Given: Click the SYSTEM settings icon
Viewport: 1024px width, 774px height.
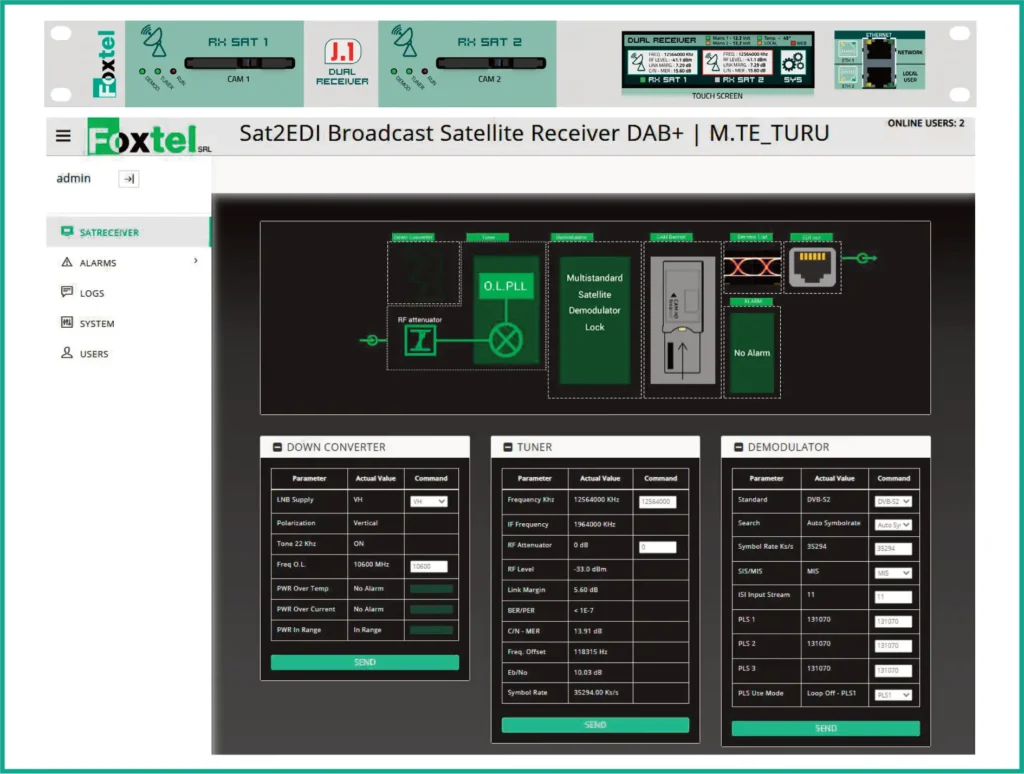Looking at the screenshot, I should click(67, 322).
